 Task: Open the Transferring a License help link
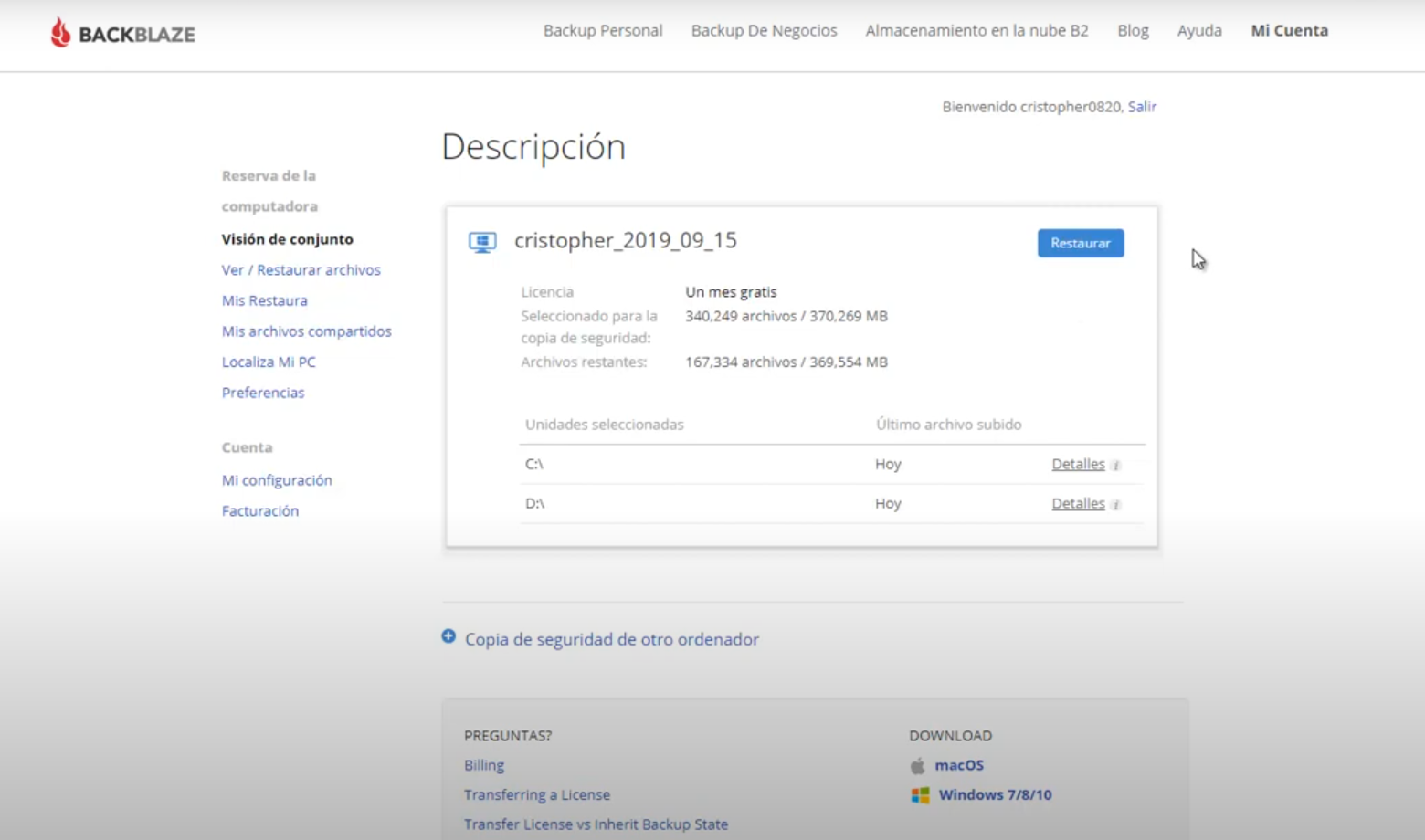click(x=536, y=795)
